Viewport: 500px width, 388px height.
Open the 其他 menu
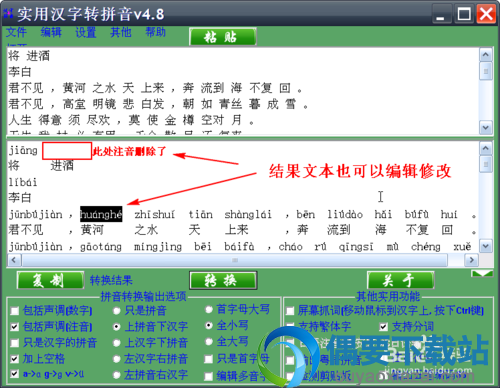point(121,32)
